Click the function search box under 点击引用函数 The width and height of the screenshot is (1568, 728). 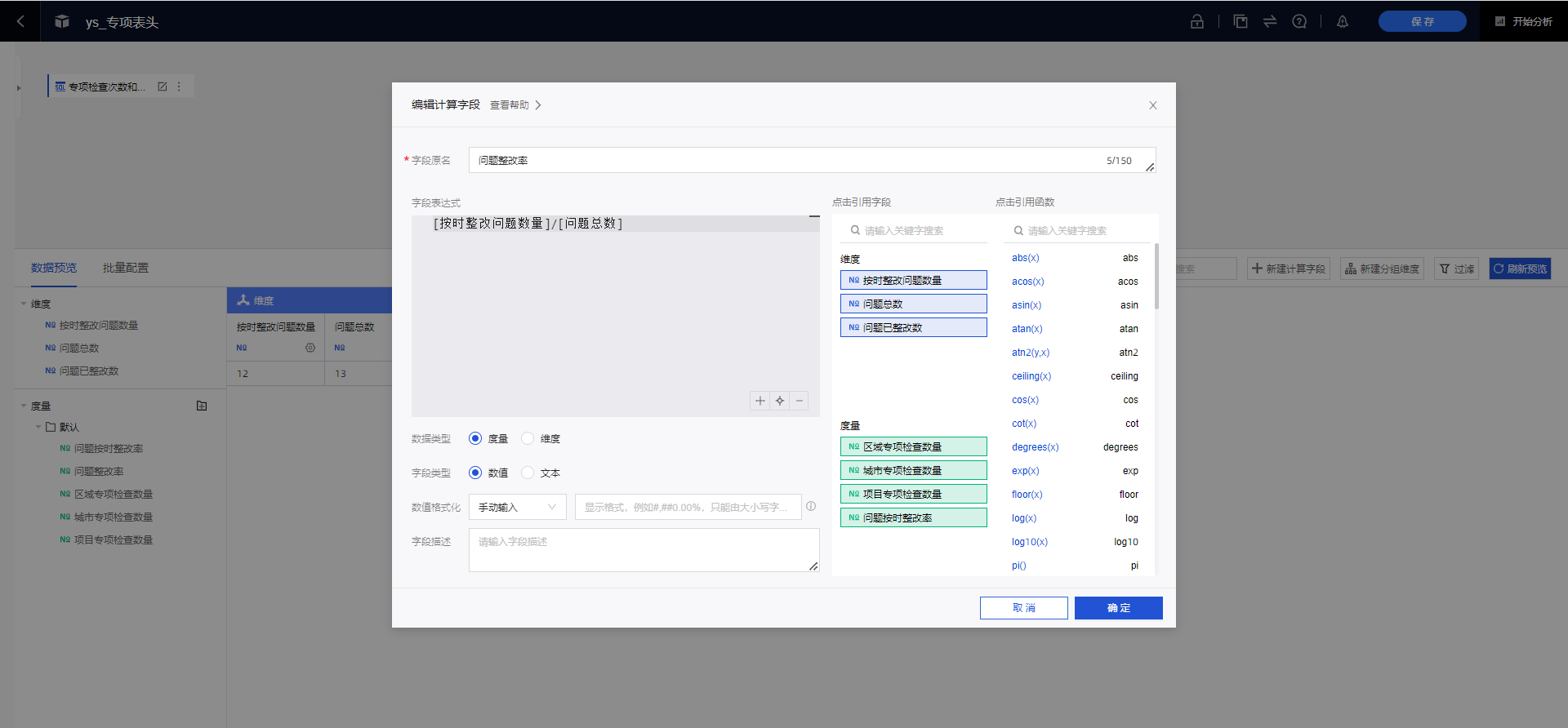coord(1077,230)
